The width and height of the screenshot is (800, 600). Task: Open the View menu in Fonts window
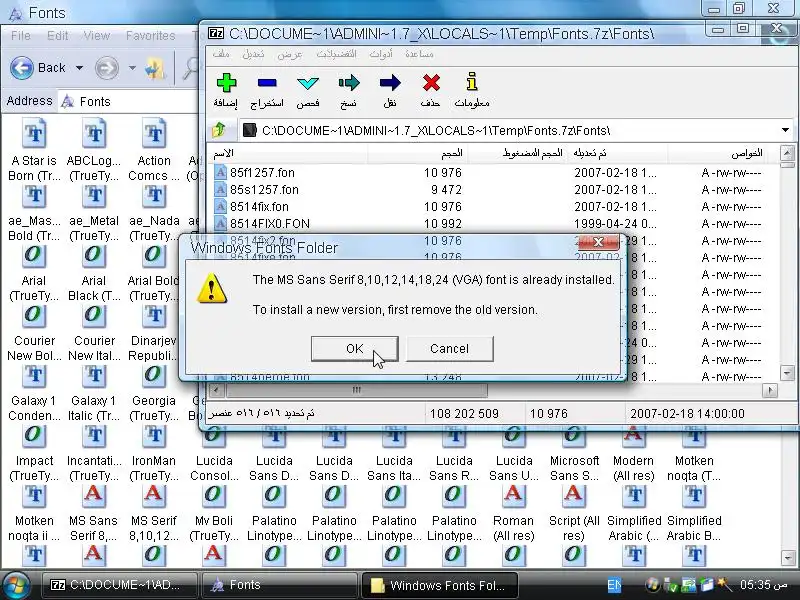click(96, 36)
